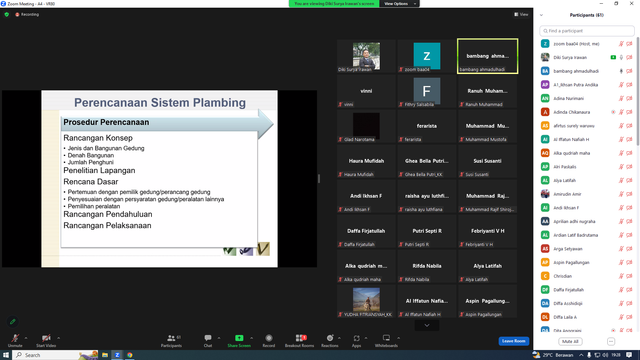This screenshot has width=640, height=360.
Task: Open the Participants panel icon
Action: (171, 338)
